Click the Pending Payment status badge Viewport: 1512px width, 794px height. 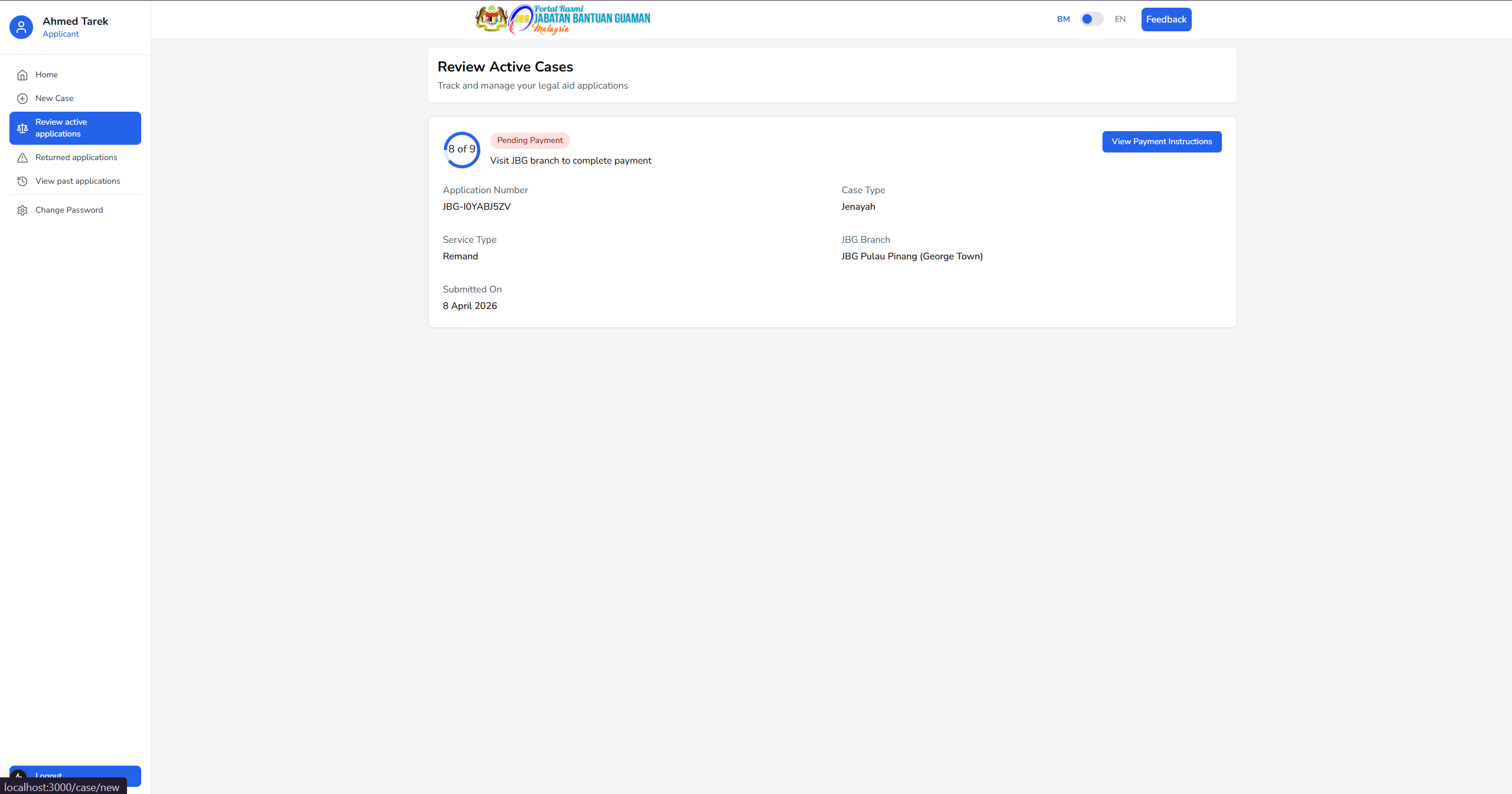tap(529, 141)
